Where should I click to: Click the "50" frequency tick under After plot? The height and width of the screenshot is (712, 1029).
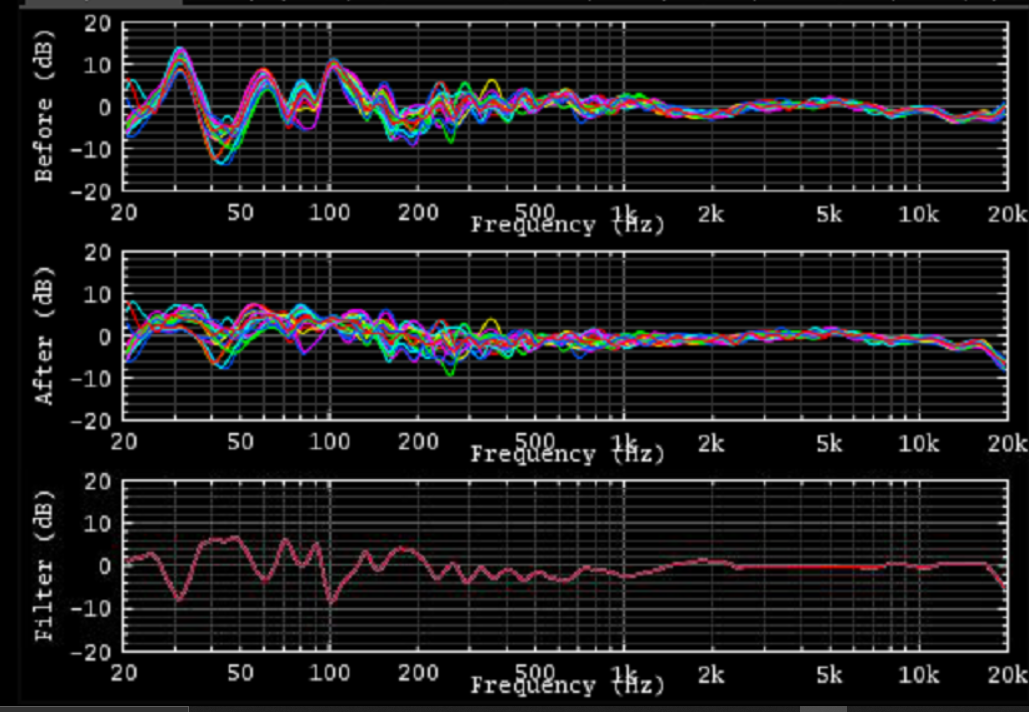pos(240,442)
